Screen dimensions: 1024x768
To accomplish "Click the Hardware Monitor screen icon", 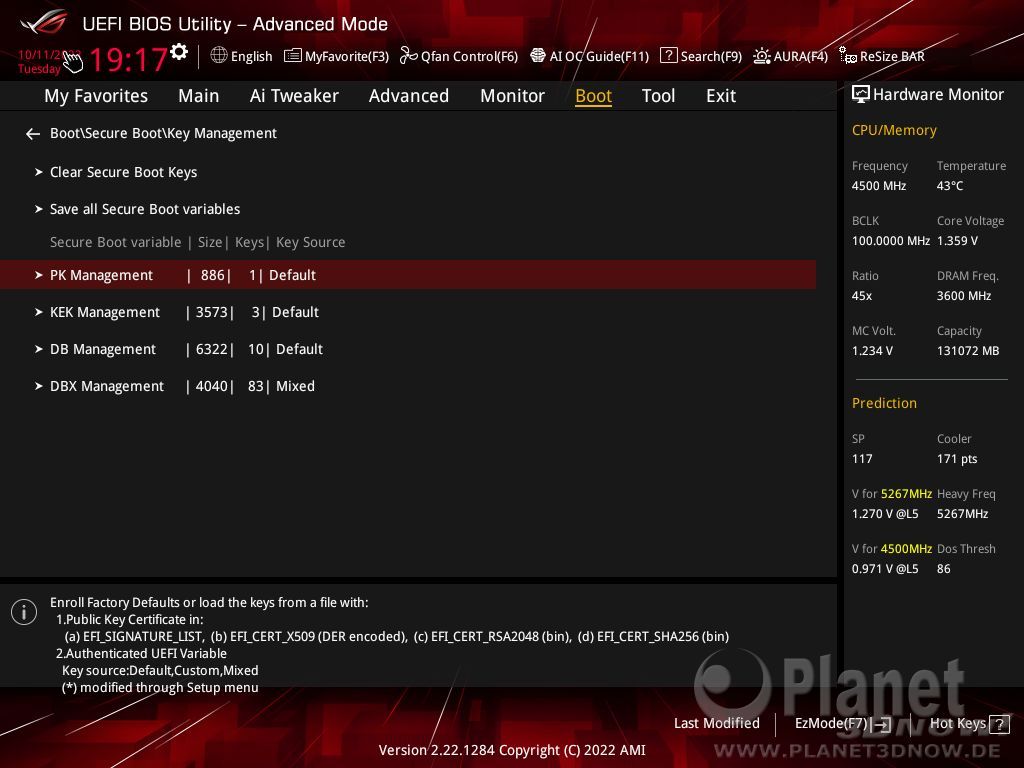I will tap(861, 94).
